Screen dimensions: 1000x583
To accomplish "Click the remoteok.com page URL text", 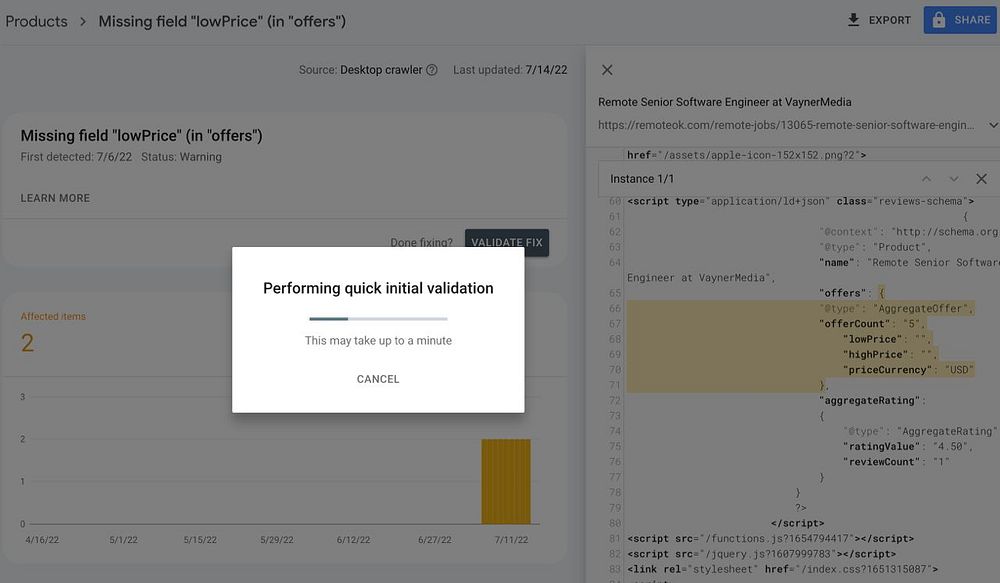I will click(x=786, y=125).
